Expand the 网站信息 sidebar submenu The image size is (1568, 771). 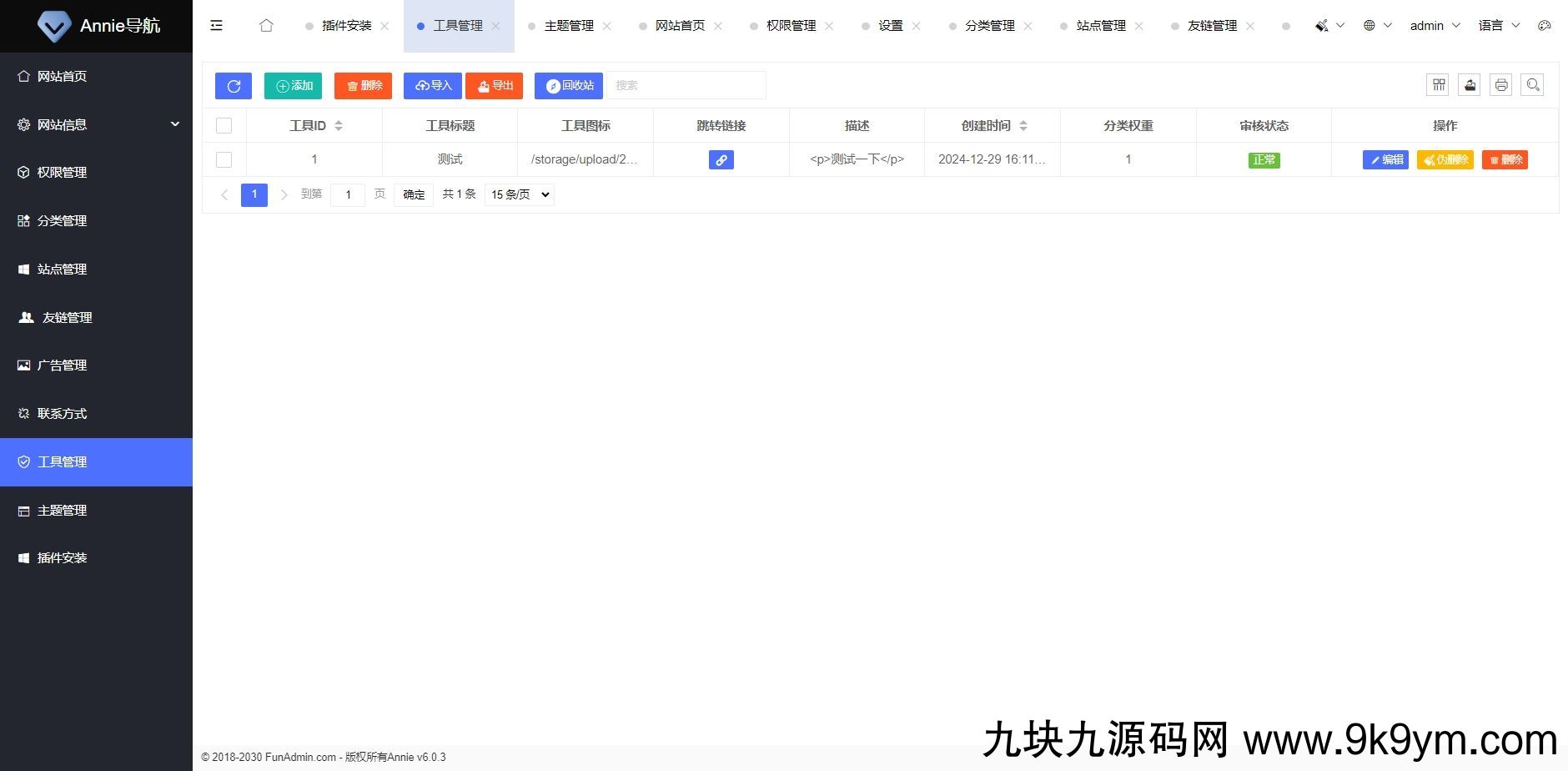pyautogui.click(x=96, y=124)
